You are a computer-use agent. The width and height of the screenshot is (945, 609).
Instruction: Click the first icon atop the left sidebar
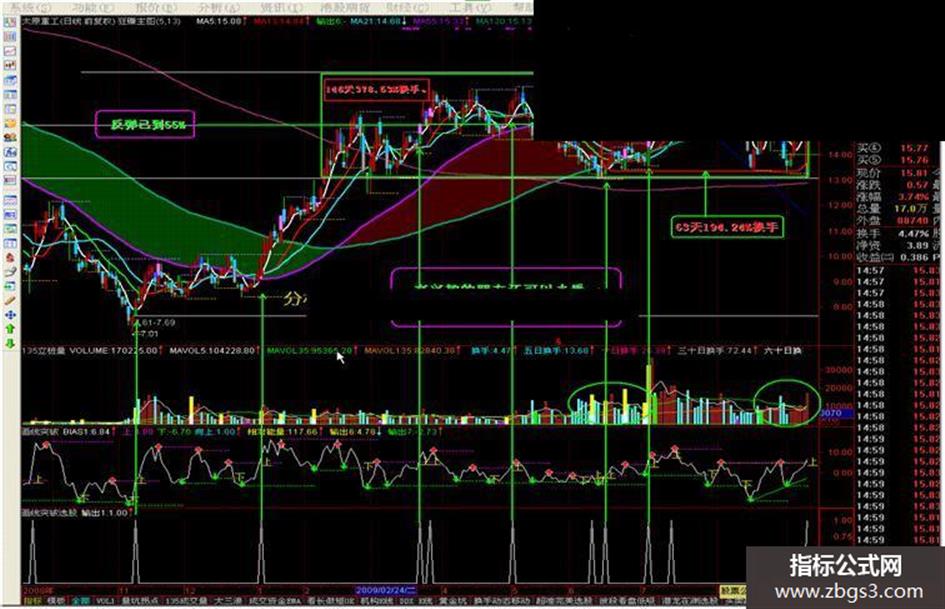point(10,22)
